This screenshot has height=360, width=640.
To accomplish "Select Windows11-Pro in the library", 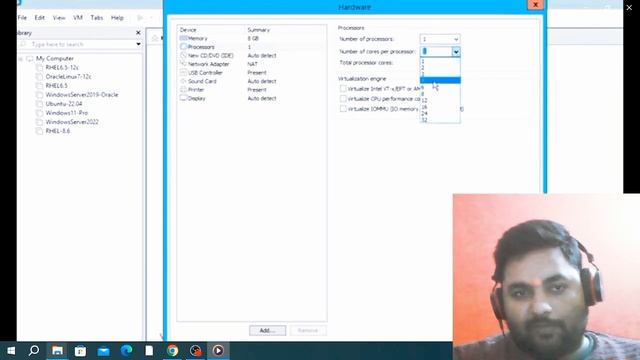I will coord(67,113).
